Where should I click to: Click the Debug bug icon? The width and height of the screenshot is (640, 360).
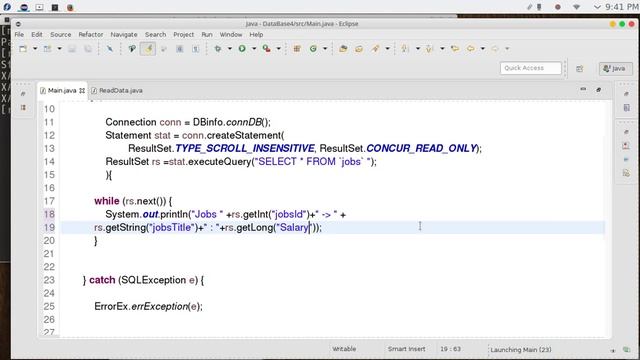click(x=218, y=49)
